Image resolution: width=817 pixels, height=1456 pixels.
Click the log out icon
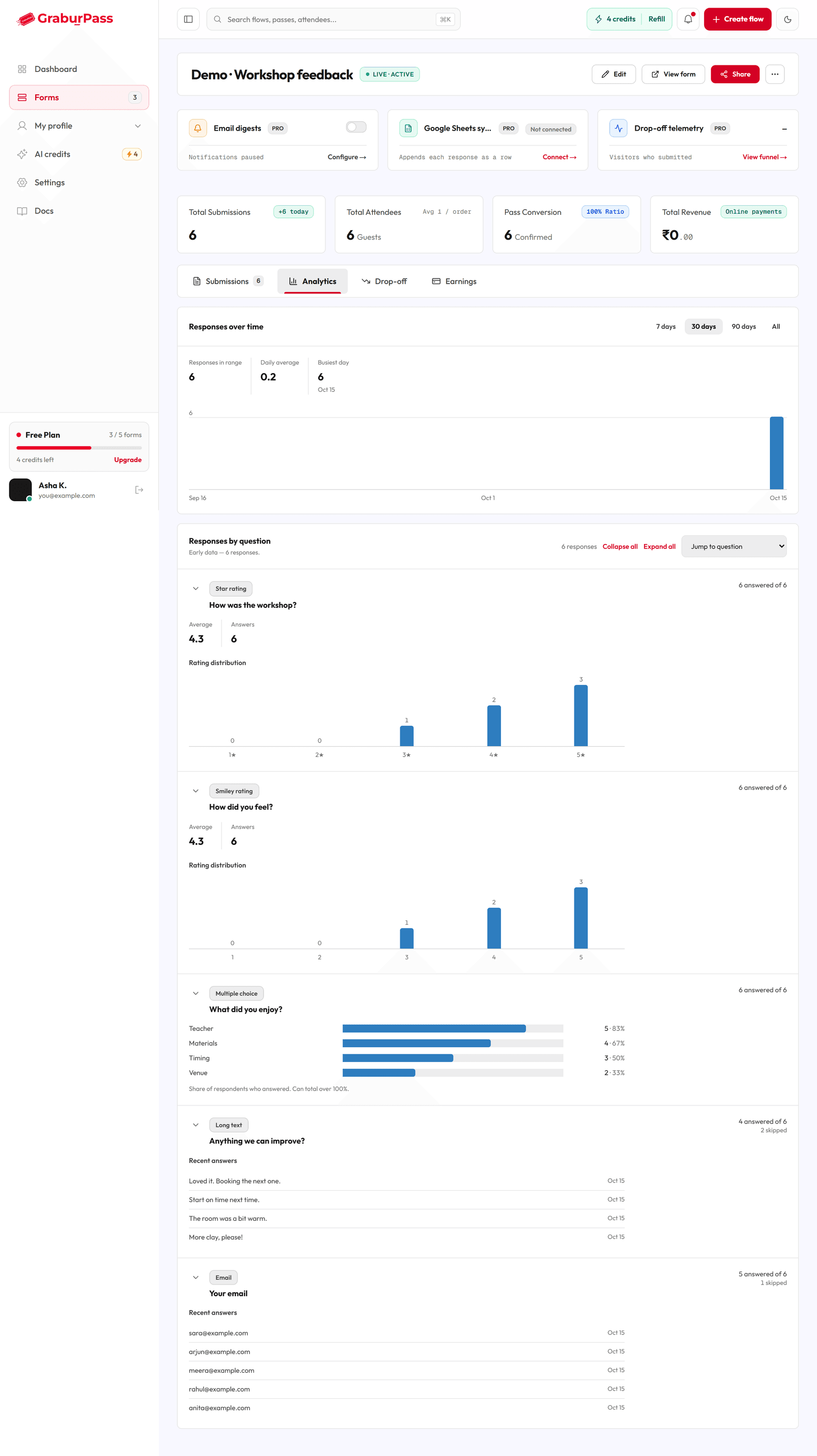click(x=139, y=490)
